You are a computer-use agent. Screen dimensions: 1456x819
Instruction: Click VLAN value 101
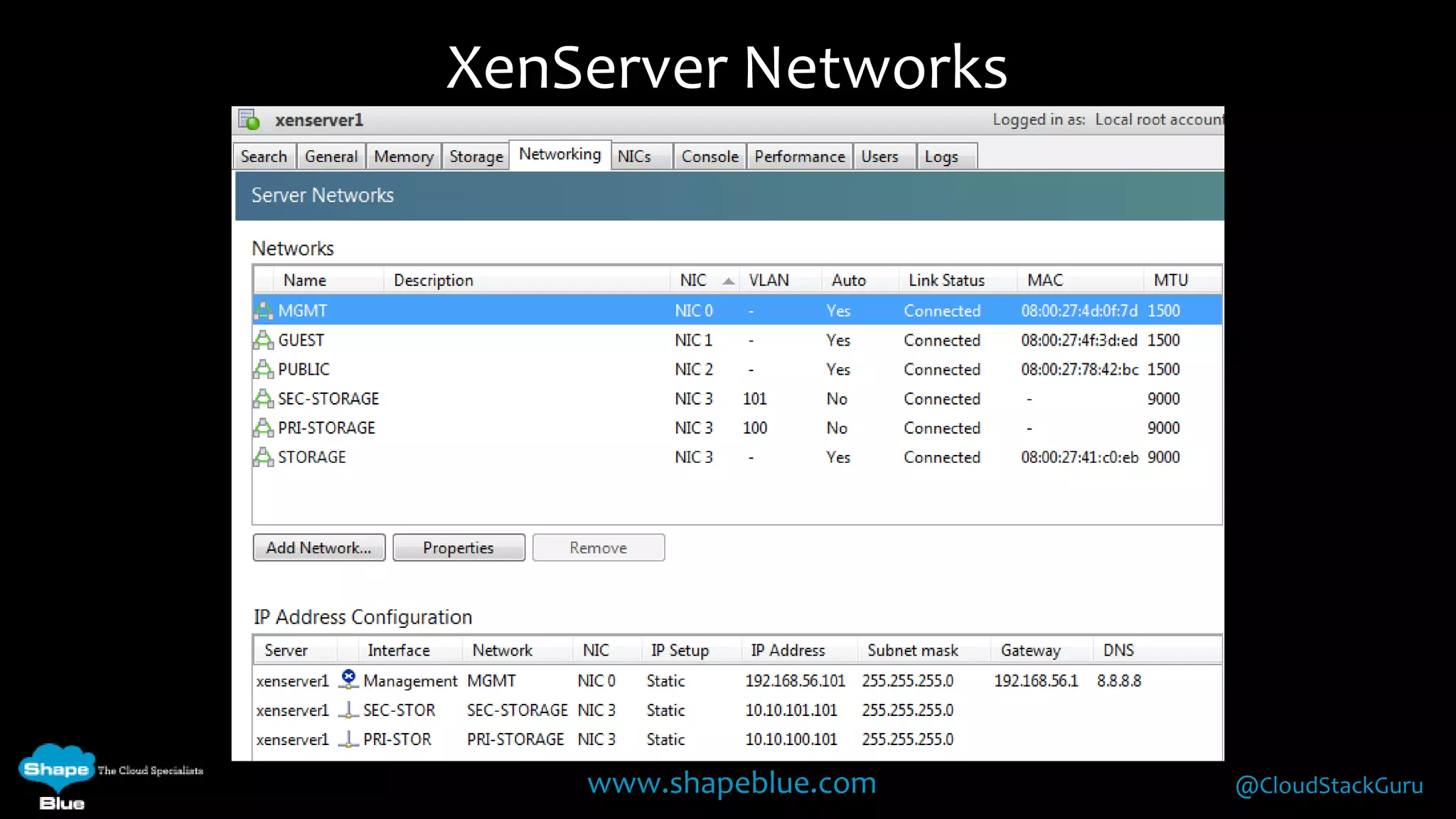click(x=755, y=398)
